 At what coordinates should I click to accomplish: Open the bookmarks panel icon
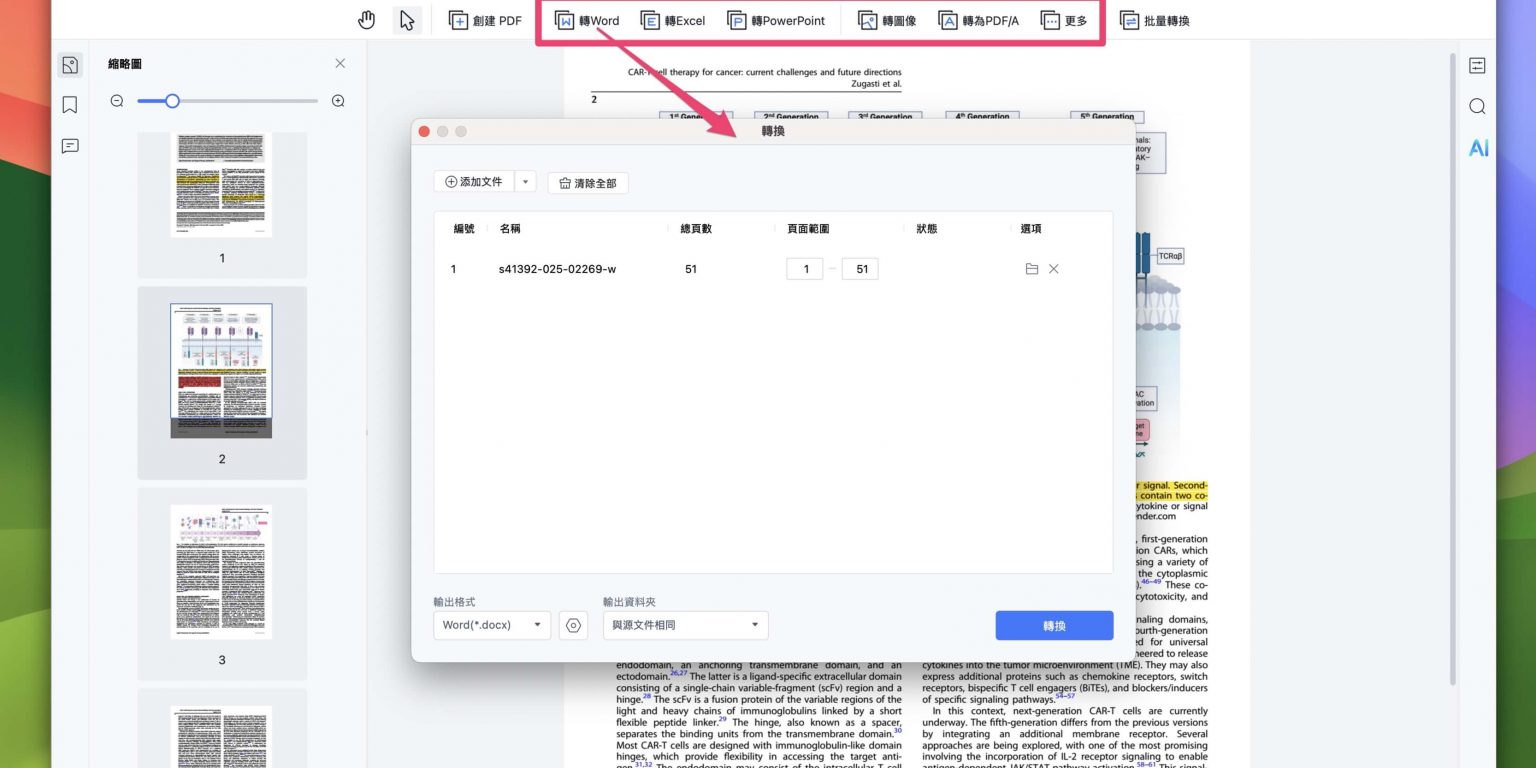coord(70,105)
